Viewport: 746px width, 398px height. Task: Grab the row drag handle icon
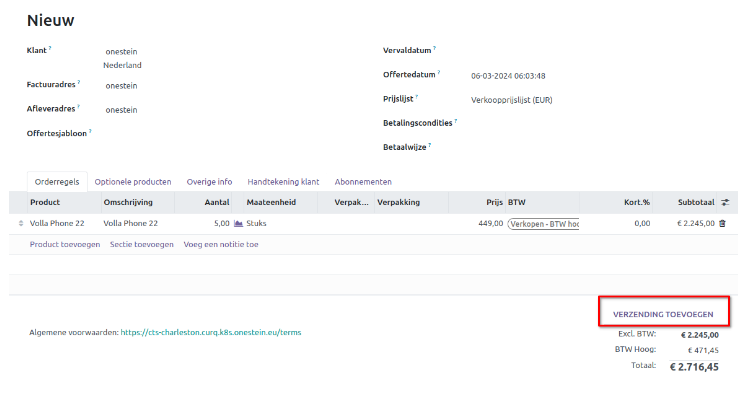[x=21, y=223]
